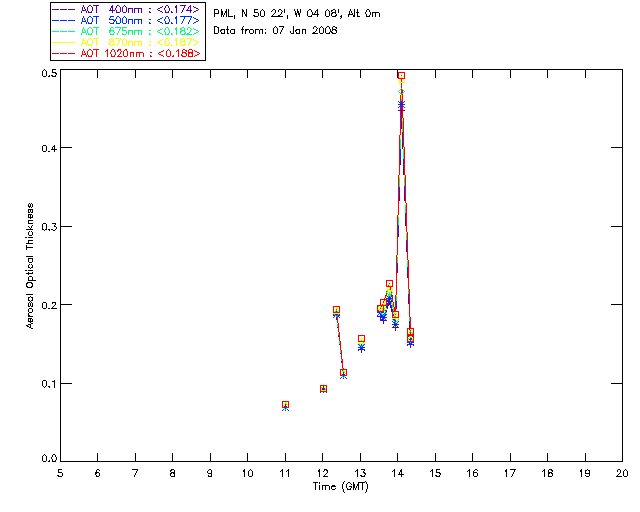Click the x-axis tick label "17"
This screenshot has width=640, height=512.
click(510, 474)
